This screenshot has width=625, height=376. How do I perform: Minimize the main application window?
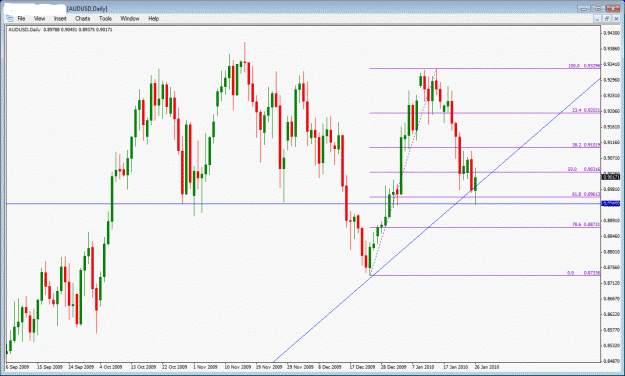coord(584,8)
